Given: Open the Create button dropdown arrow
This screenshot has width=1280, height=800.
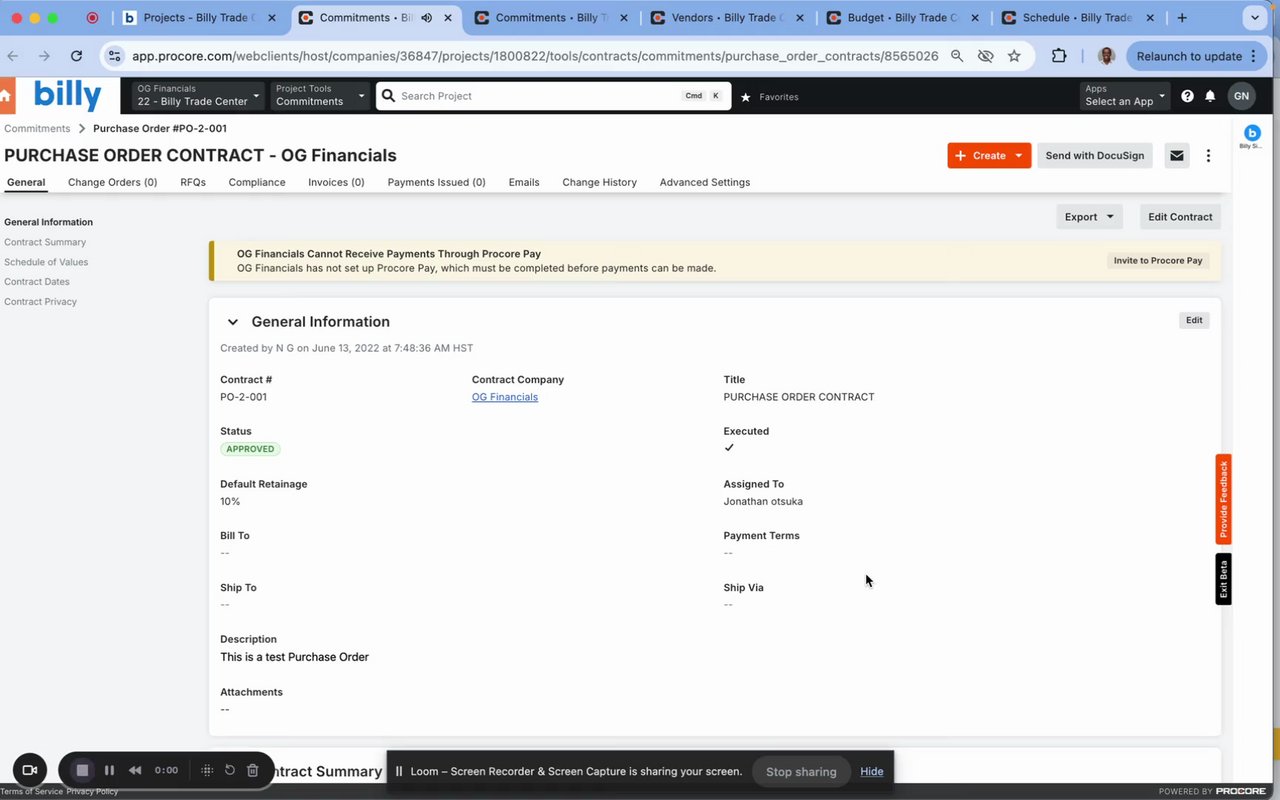Looking at the screenshot, I should [1018, 155].
